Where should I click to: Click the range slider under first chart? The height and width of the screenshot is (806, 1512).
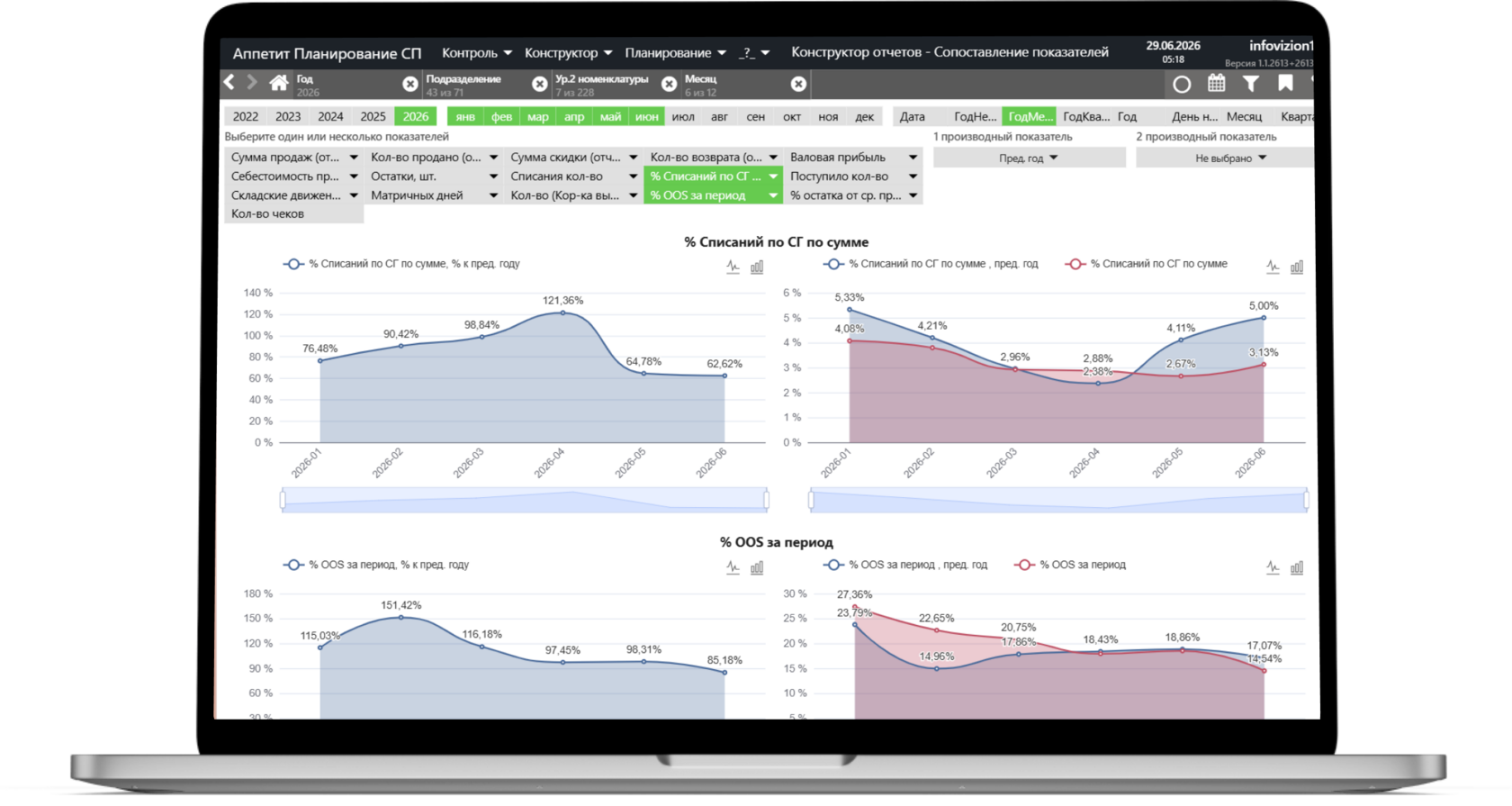pyautogui.click(x=524, y=500)
